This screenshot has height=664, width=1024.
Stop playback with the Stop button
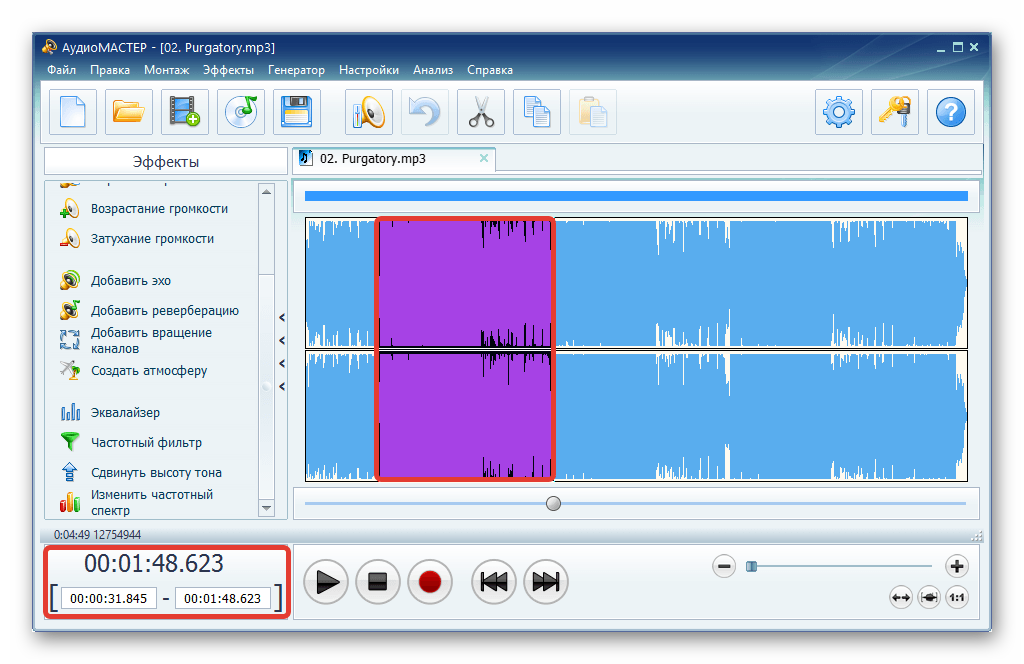pyautogui.click(x=378, y=582)
